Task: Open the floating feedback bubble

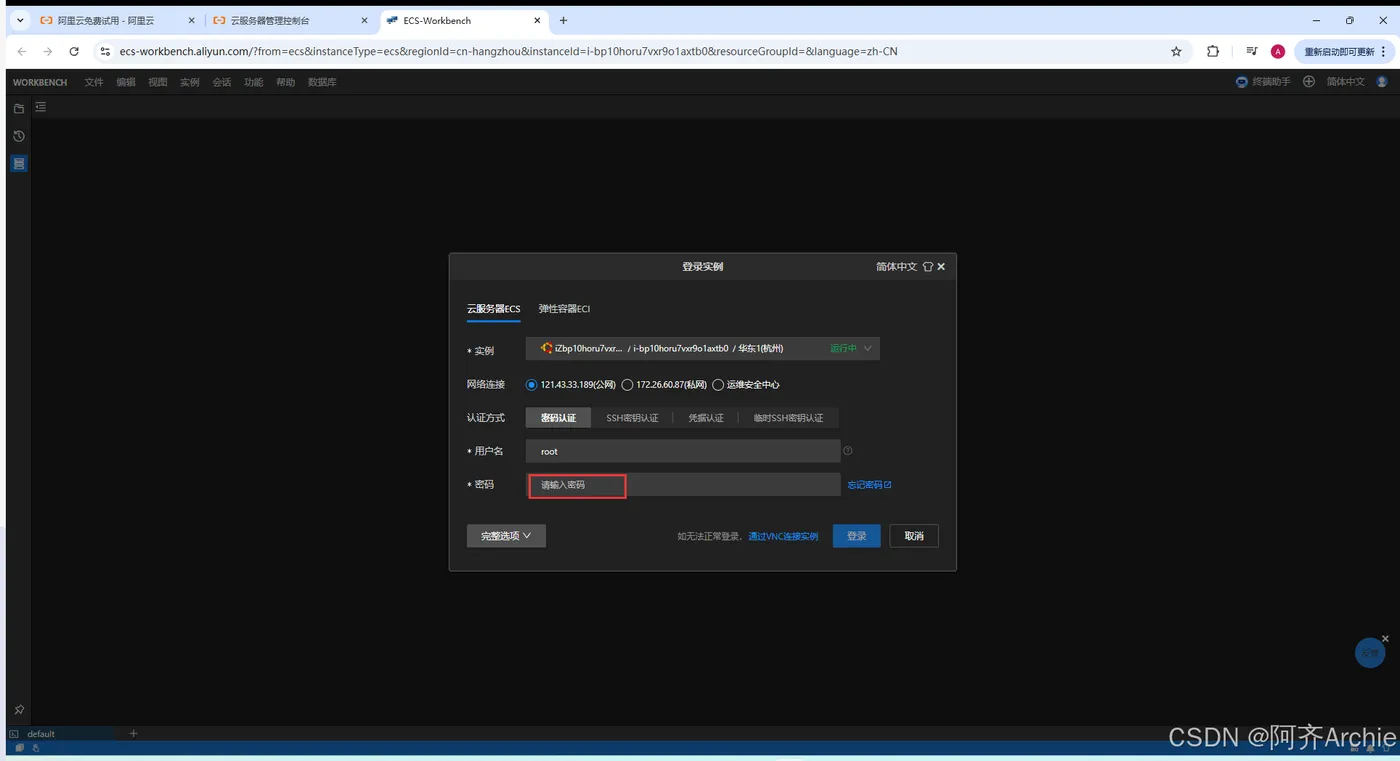Action: pos(1369,654)
